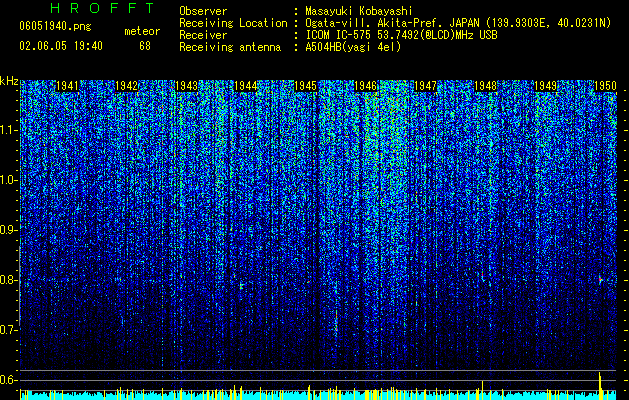Click the 0.8 kHz axis label
Viewport: 629px width, 400px height.
pos(9,280)
